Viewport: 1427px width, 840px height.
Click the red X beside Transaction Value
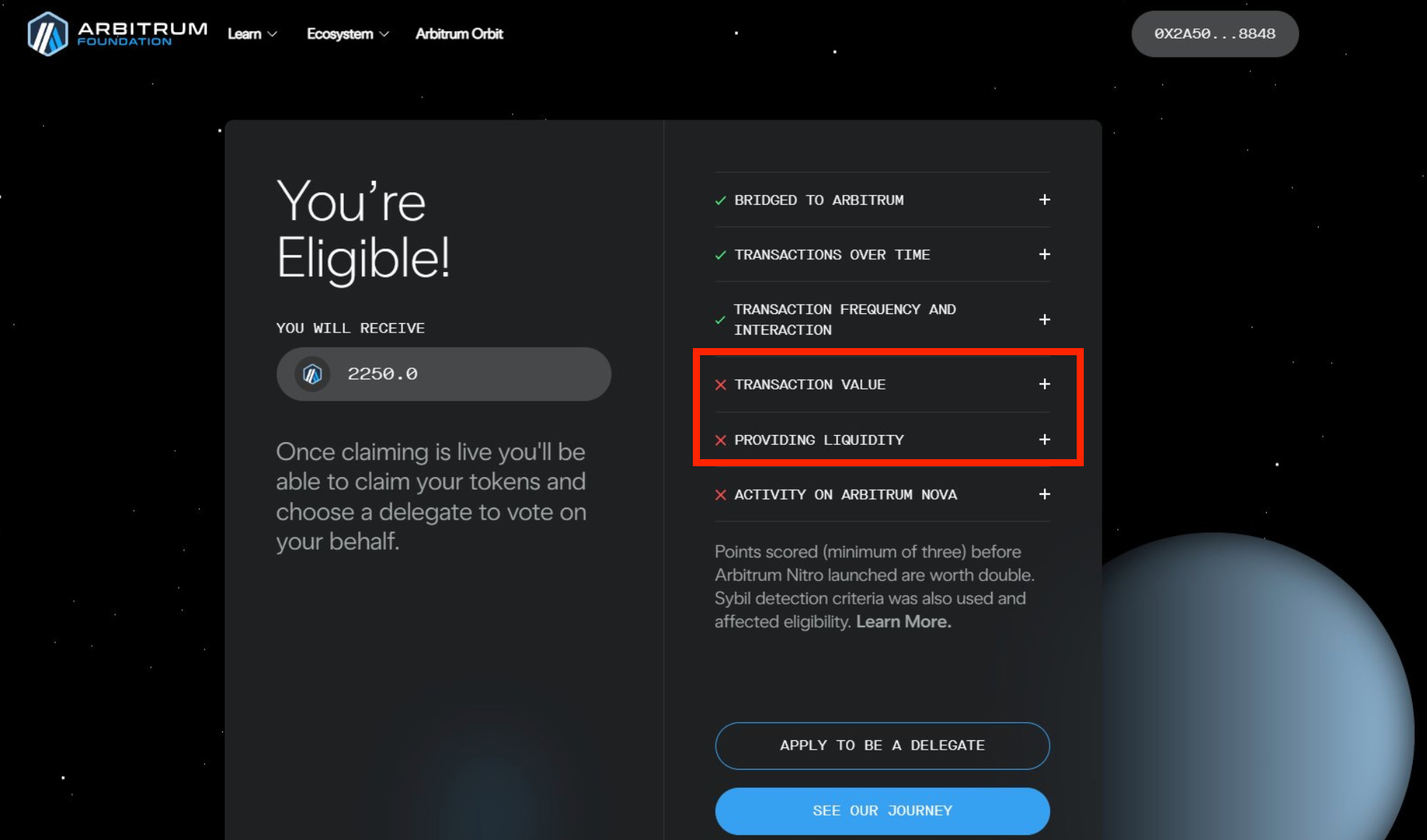721,384
